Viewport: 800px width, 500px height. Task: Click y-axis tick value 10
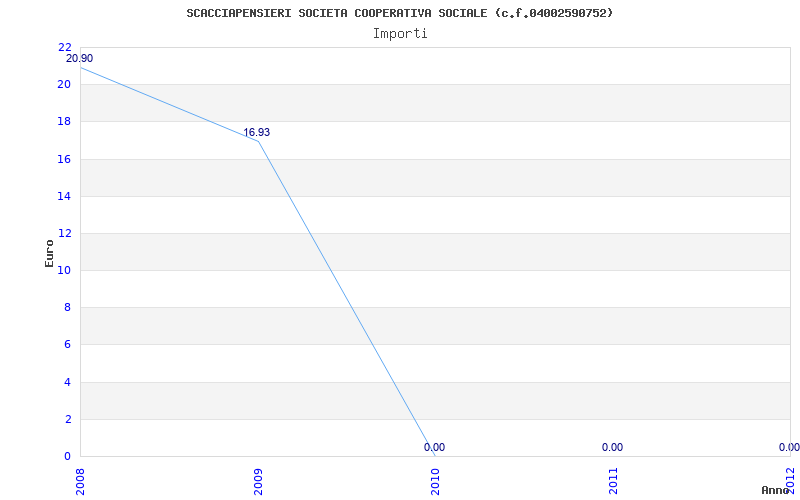(x=64, y=270)
